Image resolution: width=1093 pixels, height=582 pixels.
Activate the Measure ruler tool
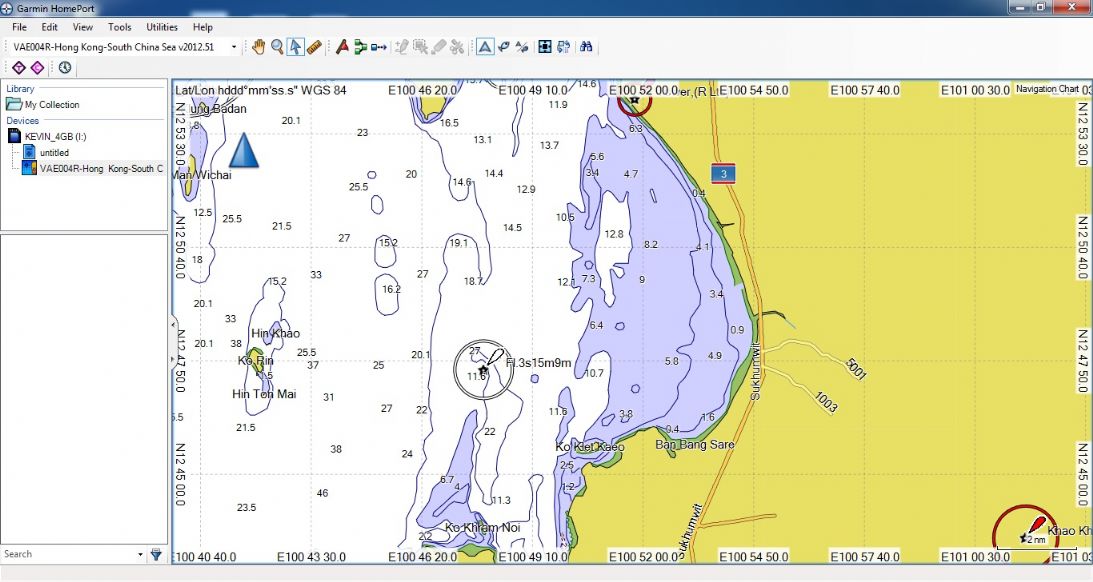tap(314, 47)
